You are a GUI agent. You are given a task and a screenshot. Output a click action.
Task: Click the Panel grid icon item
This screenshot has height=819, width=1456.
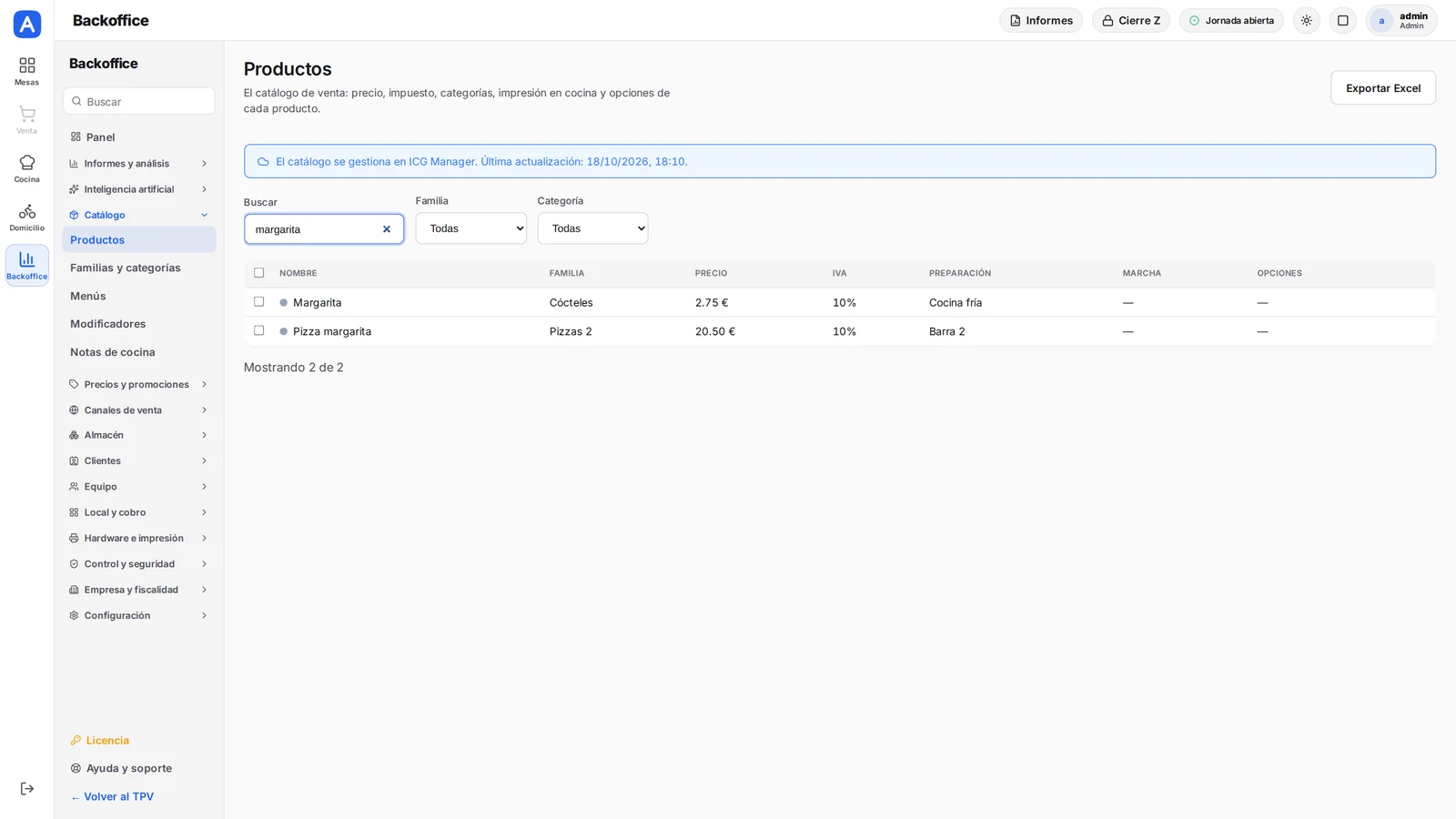(93, 137)
